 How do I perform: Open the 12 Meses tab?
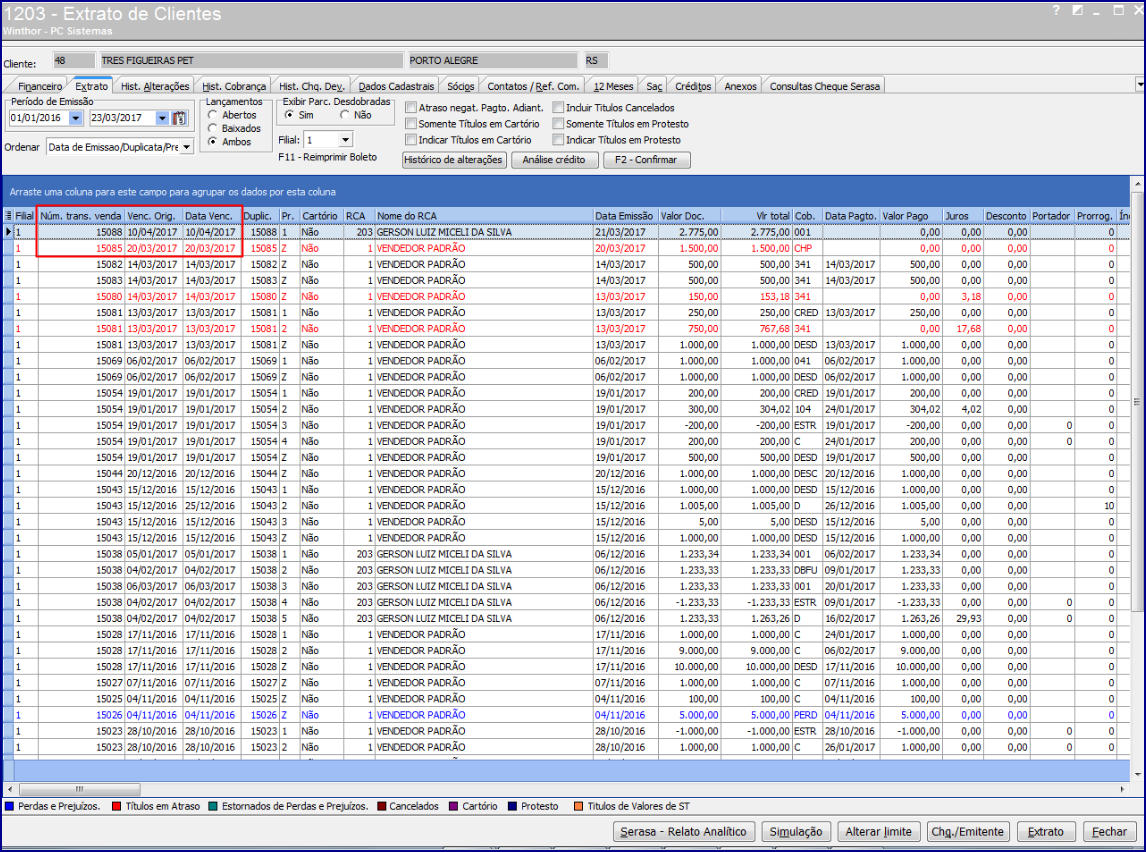click(x=613, y=86)
